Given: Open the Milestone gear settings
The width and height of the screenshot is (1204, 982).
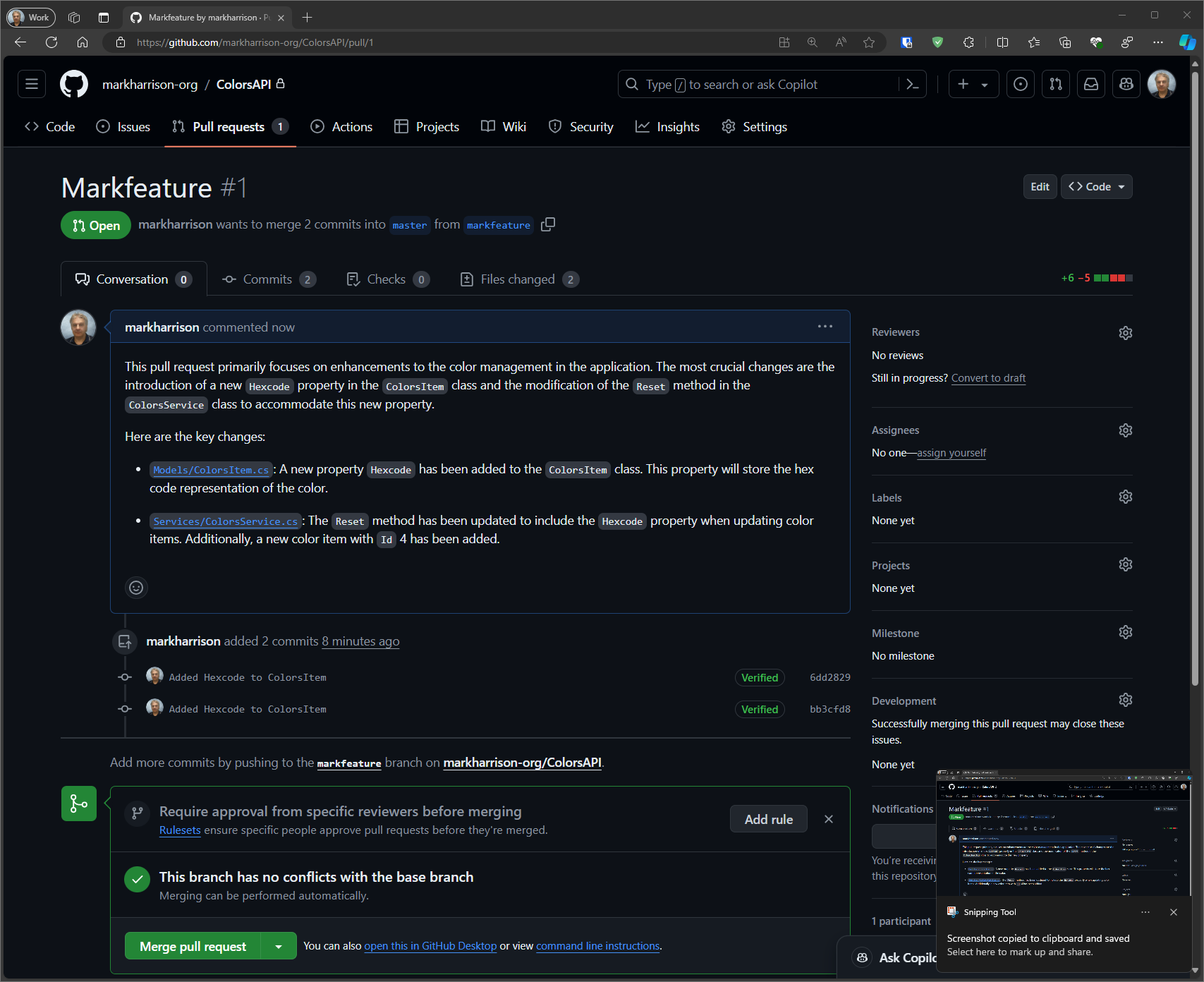Looking at the screenshot, I should click(x=1125, y=633).
